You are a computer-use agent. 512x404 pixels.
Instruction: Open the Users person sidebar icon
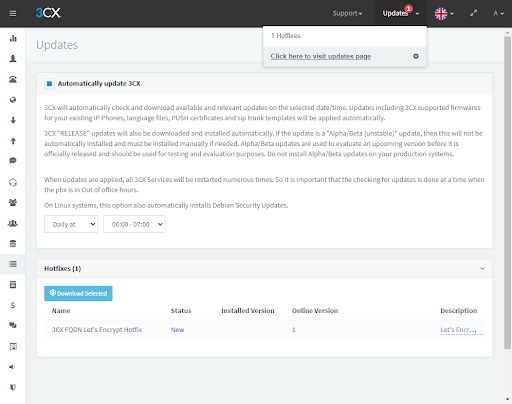pos(13,59)
